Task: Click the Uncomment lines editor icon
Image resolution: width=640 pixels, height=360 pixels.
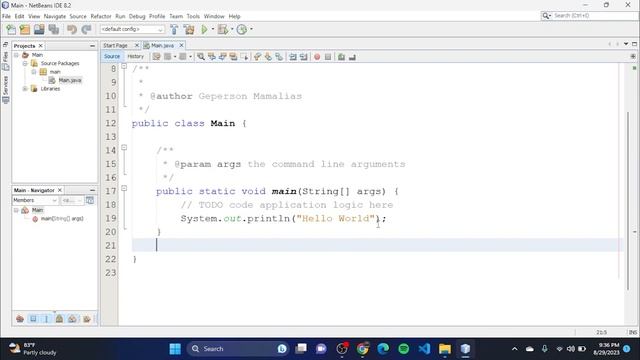Action: coord(352,57)
